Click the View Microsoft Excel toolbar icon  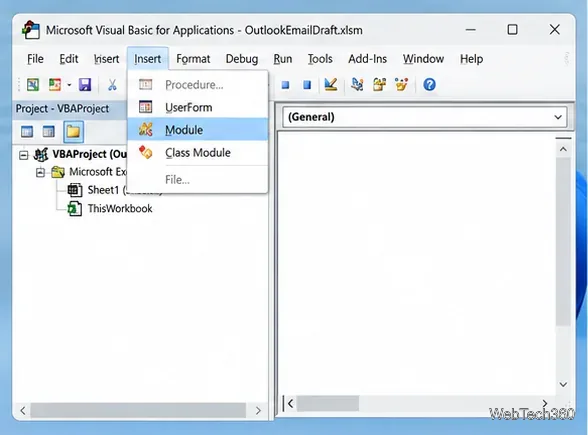point(33,85)
